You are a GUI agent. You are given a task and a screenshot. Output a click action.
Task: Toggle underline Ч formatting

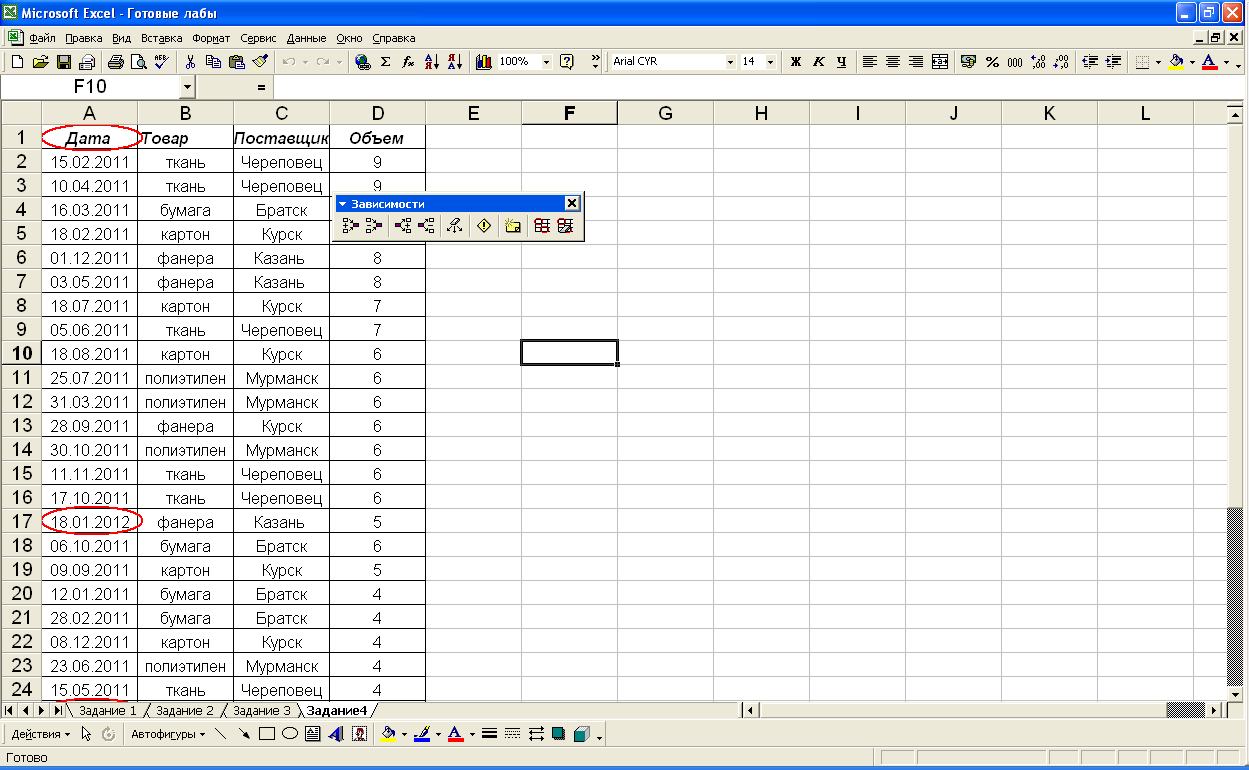(842, 61)
